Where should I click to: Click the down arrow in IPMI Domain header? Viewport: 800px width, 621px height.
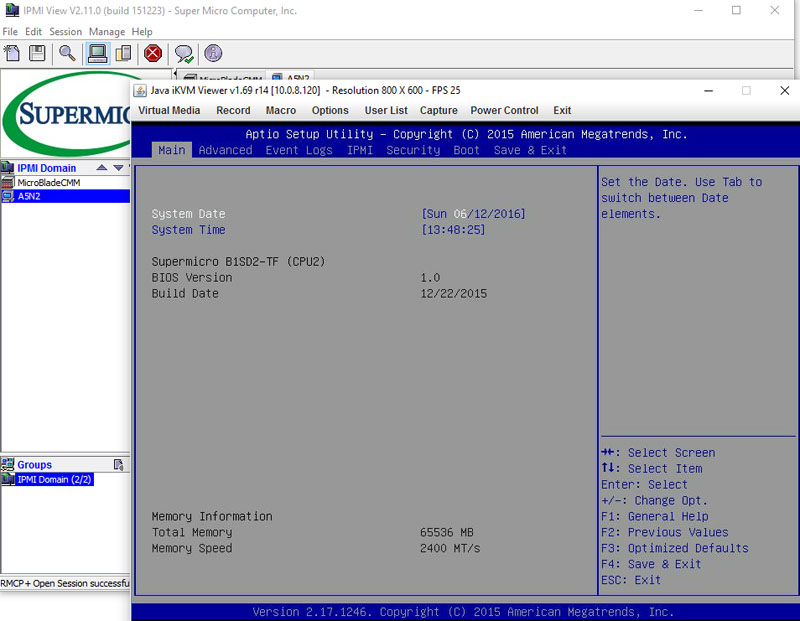(118, 167)
